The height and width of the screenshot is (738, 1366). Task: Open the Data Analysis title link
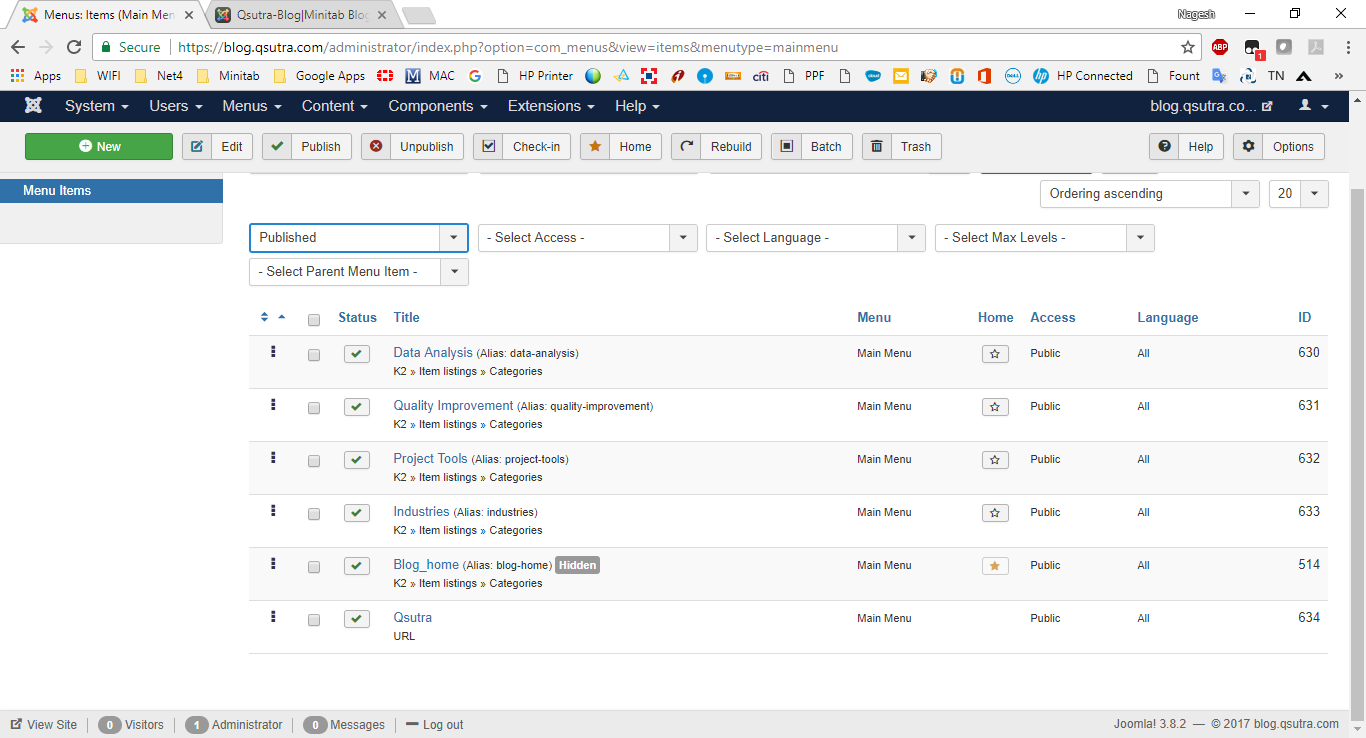[433, 352]
